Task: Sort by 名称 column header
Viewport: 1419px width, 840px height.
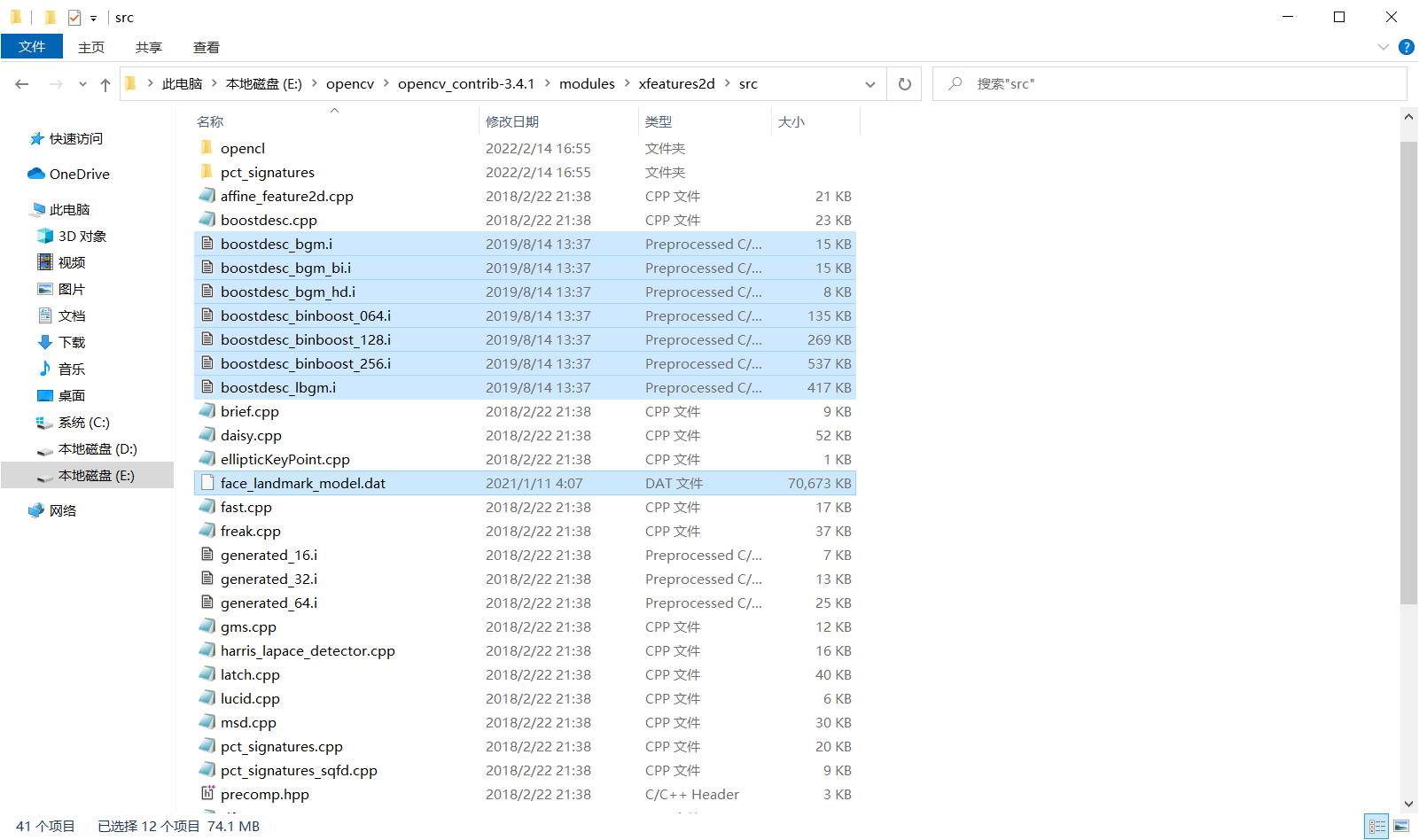Action: click(x=210, y=122)
